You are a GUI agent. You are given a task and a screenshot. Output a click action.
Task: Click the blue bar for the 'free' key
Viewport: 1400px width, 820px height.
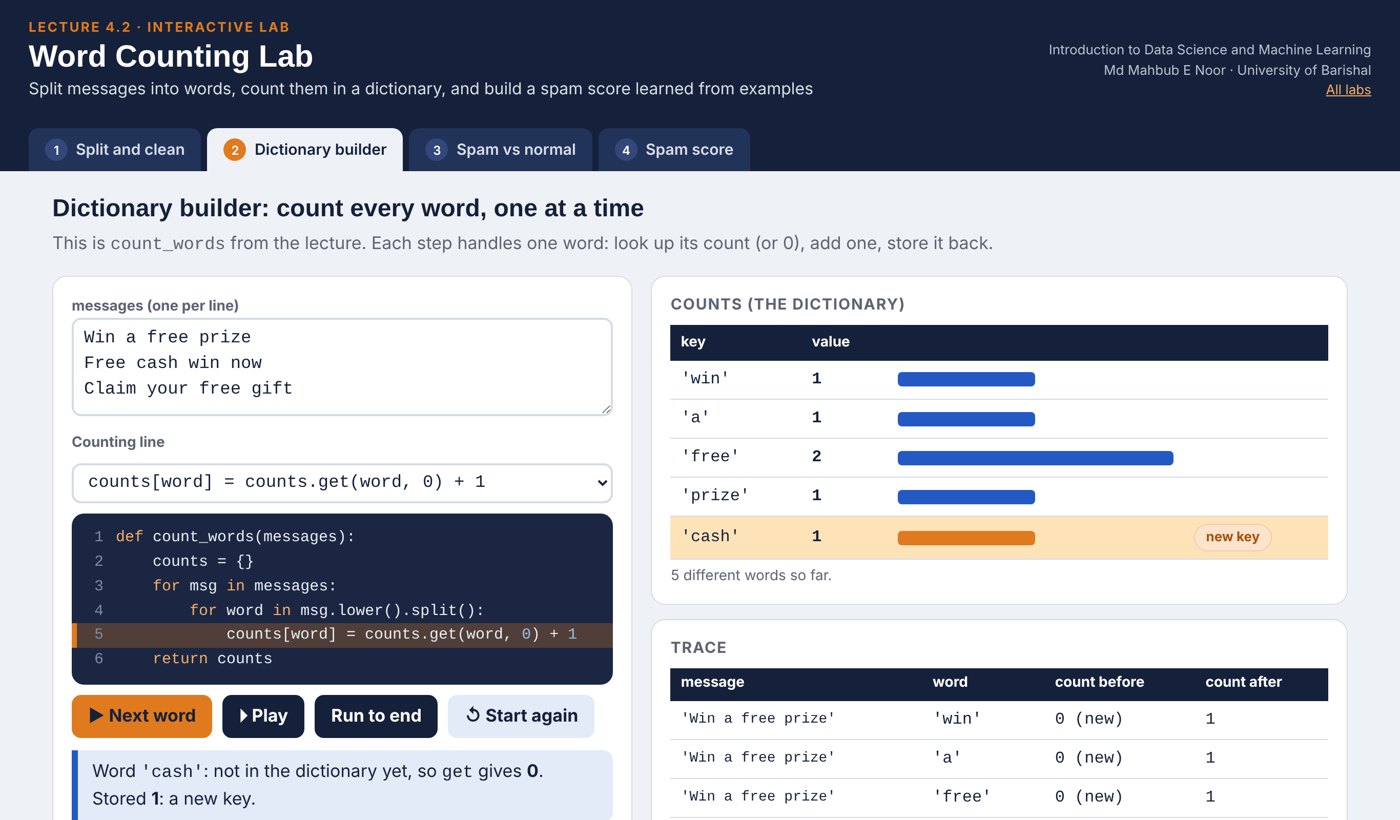[1035, 458]
